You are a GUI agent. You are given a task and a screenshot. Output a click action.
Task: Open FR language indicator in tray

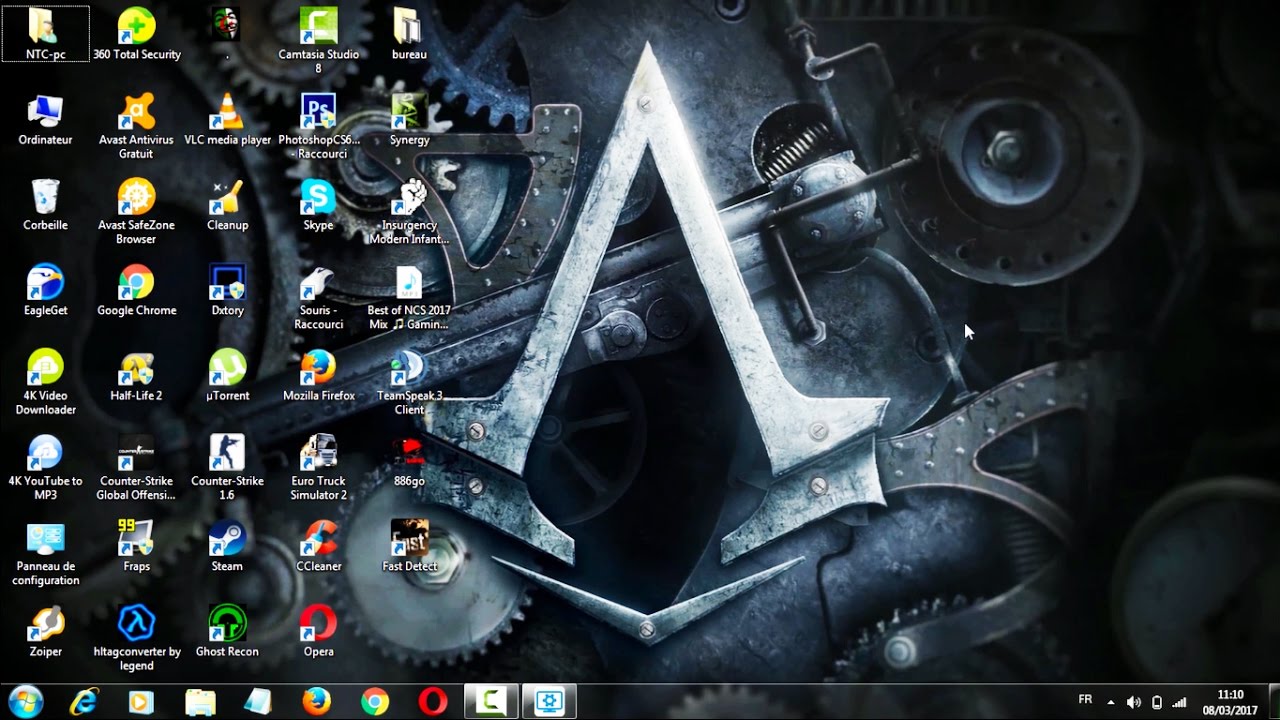(1085, 700)
